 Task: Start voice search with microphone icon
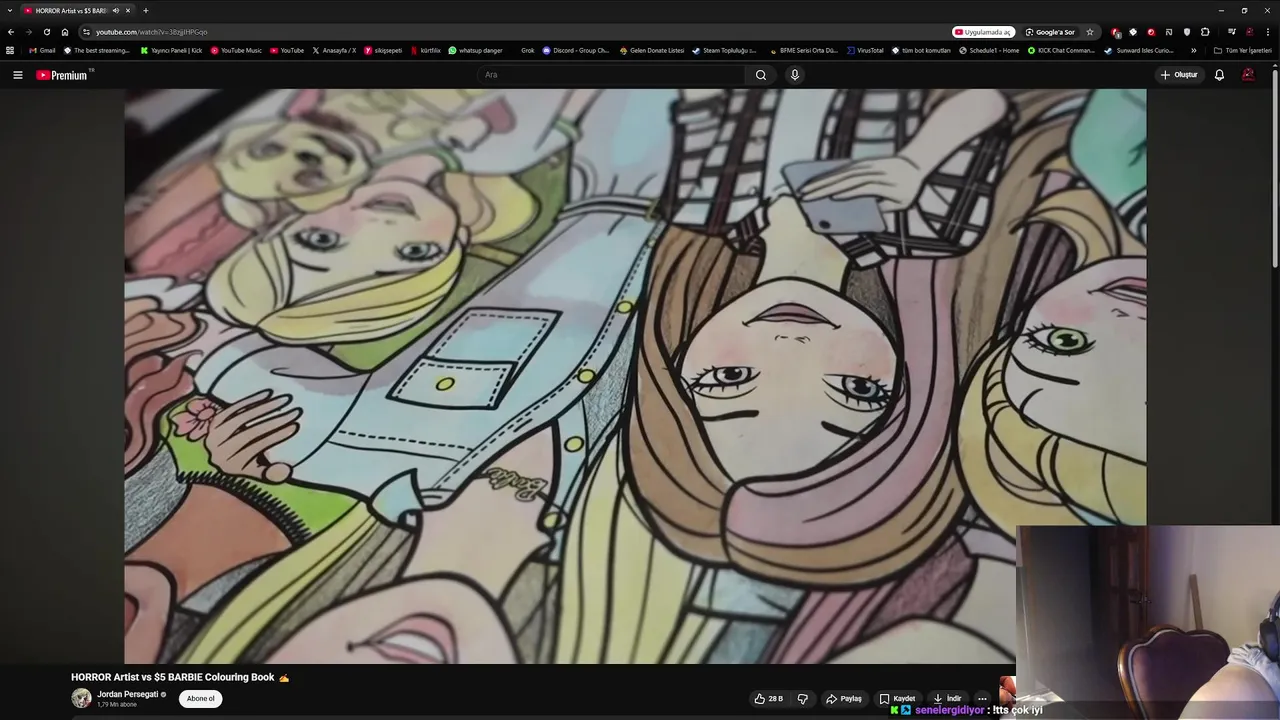795,75
